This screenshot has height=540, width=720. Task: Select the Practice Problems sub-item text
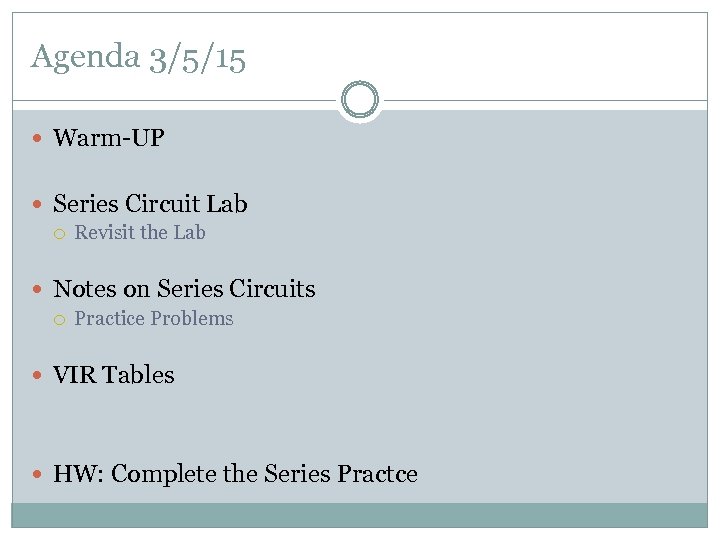(154, 319)
